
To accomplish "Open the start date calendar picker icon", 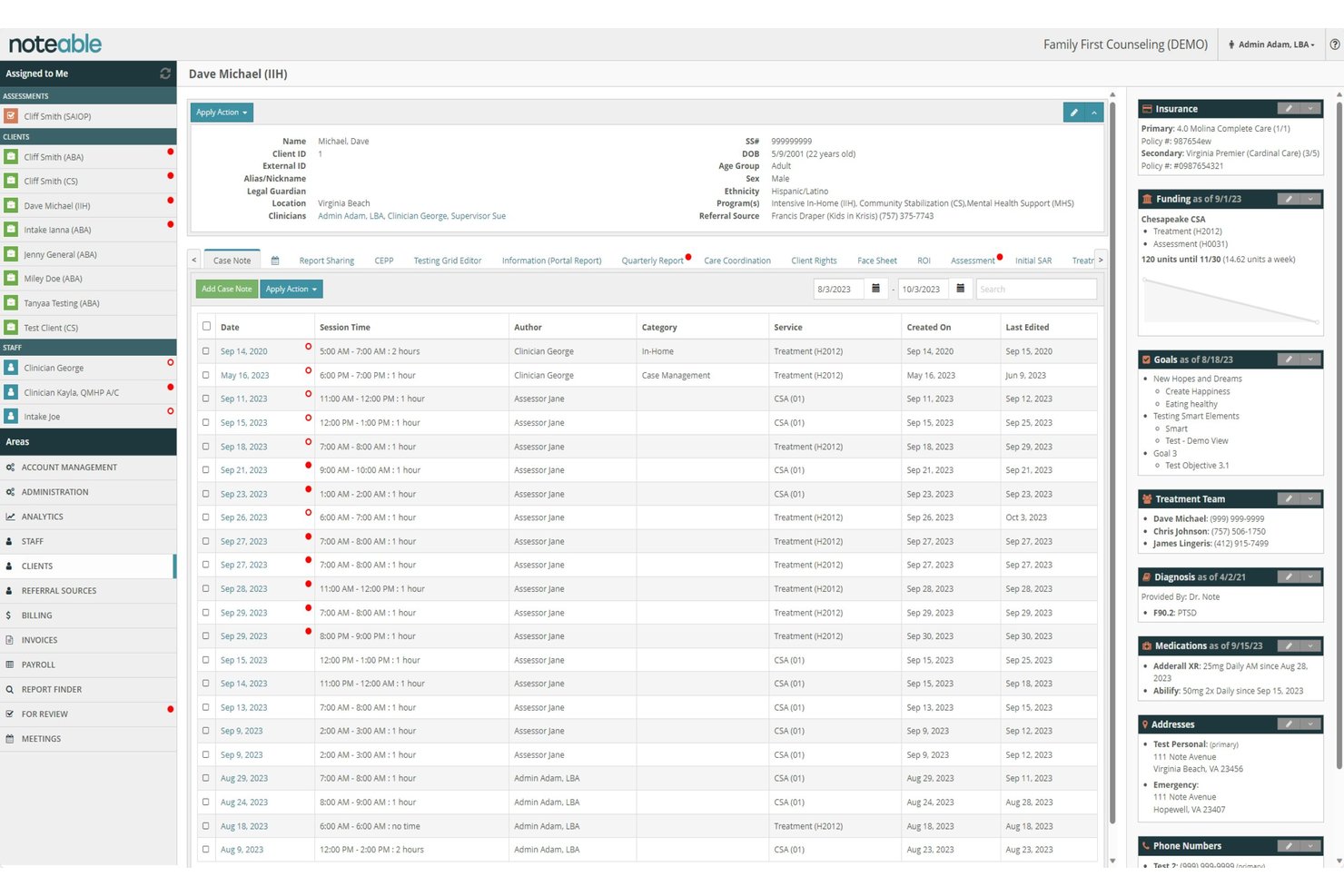I will (x=876, y=289).
